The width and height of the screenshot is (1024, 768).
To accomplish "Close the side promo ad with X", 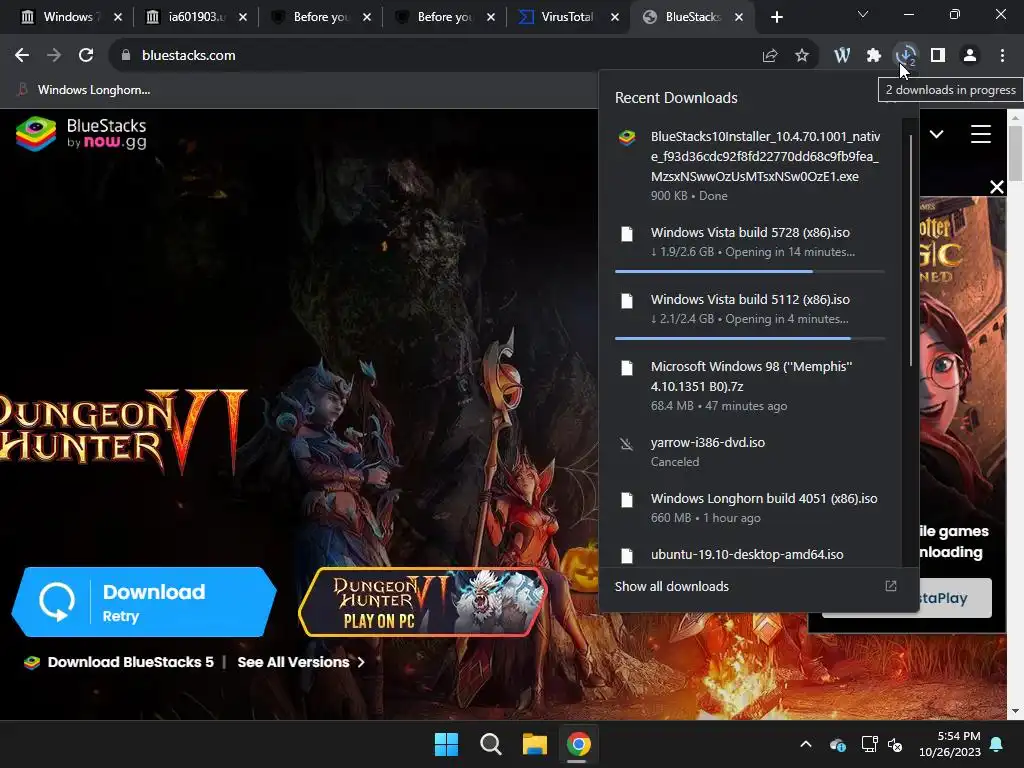I will point(997,187).
